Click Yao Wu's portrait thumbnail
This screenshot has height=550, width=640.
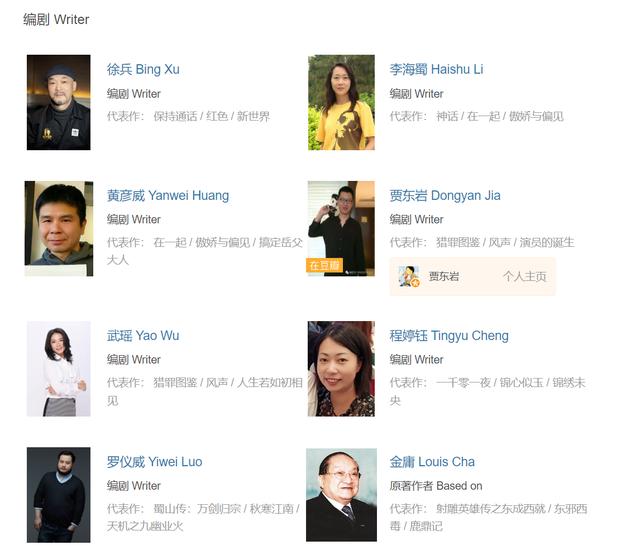(59, 369)
